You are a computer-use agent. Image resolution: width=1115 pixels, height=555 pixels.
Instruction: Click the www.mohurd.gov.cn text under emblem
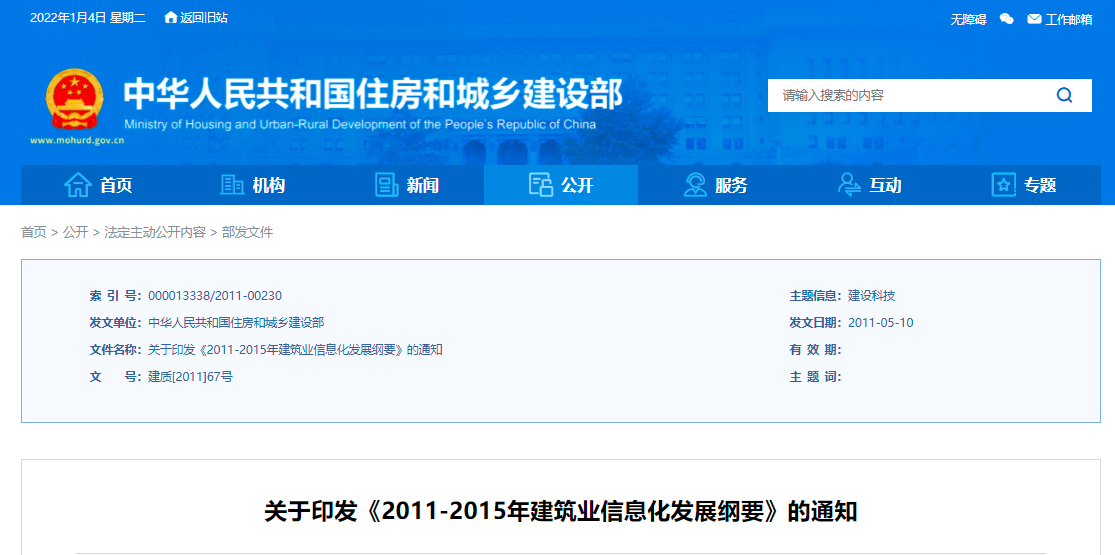78,141
